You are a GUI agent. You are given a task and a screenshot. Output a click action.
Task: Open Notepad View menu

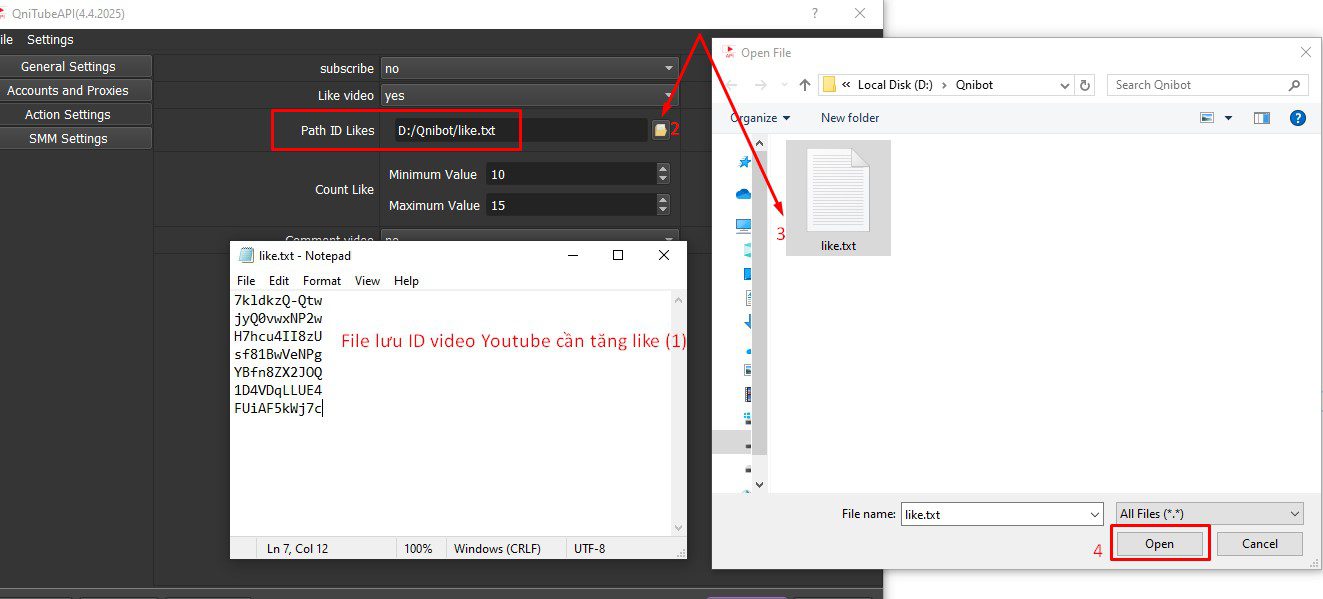tap(367, 281)
